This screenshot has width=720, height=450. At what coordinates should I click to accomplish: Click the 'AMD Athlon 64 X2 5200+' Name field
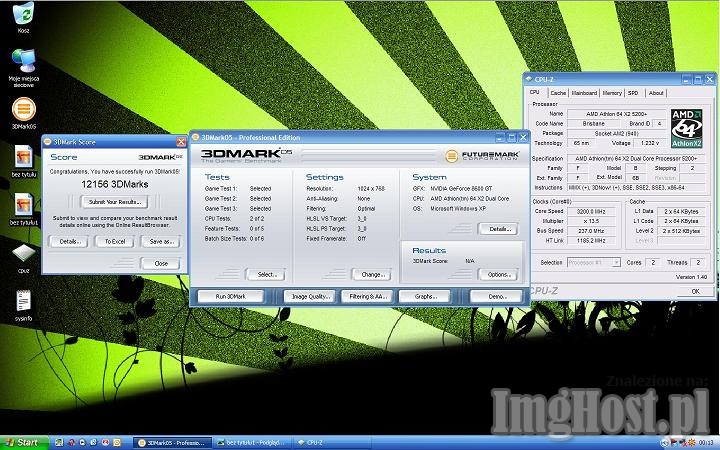[617, 113]
